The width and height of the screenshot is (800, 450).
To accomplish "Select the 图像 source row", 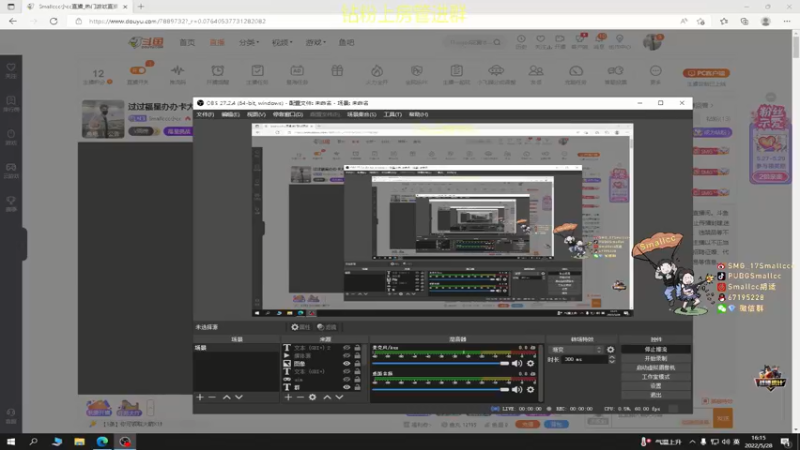I will point(322,364).
